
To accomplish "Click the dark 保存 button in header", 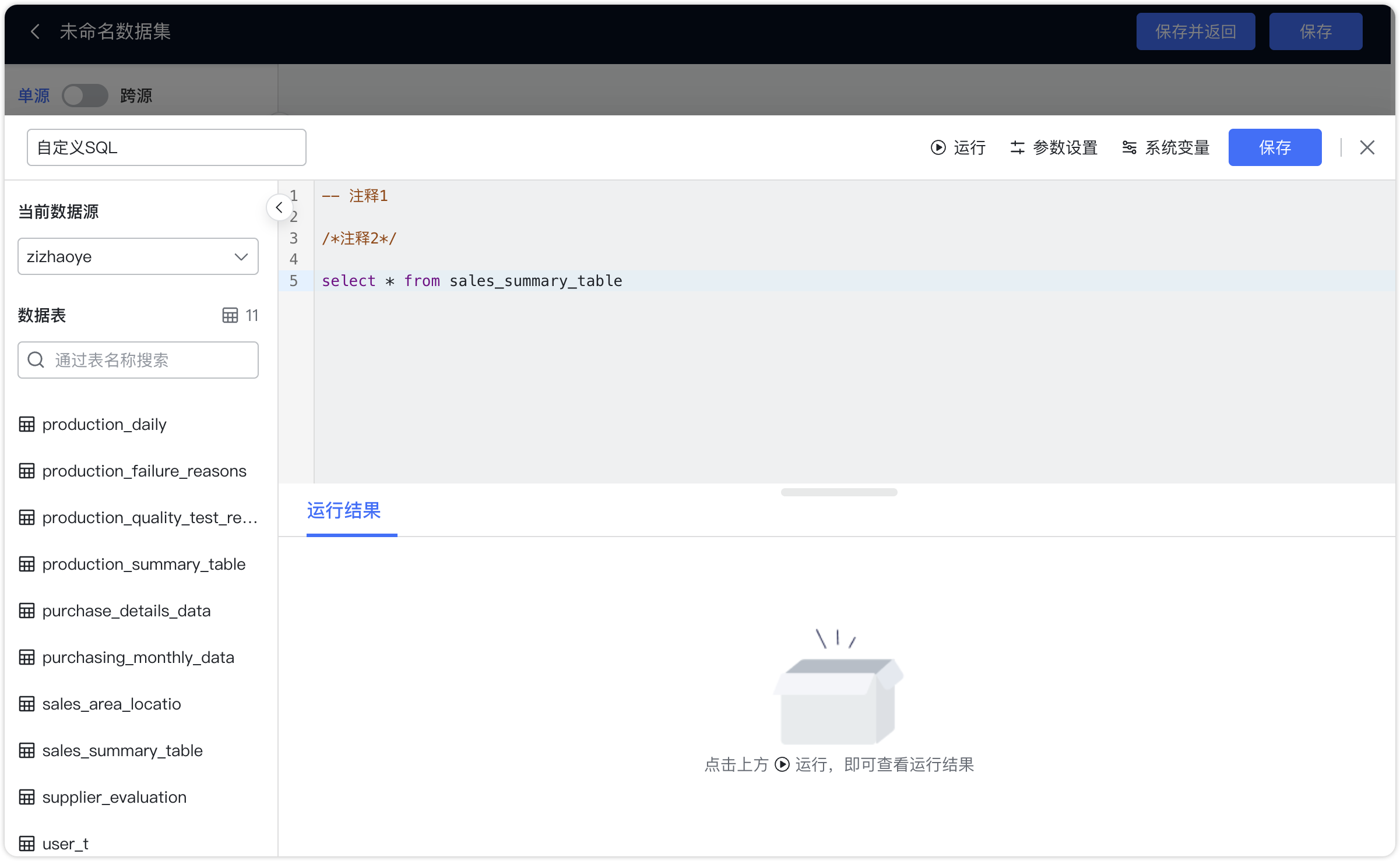I will 1315,31.
